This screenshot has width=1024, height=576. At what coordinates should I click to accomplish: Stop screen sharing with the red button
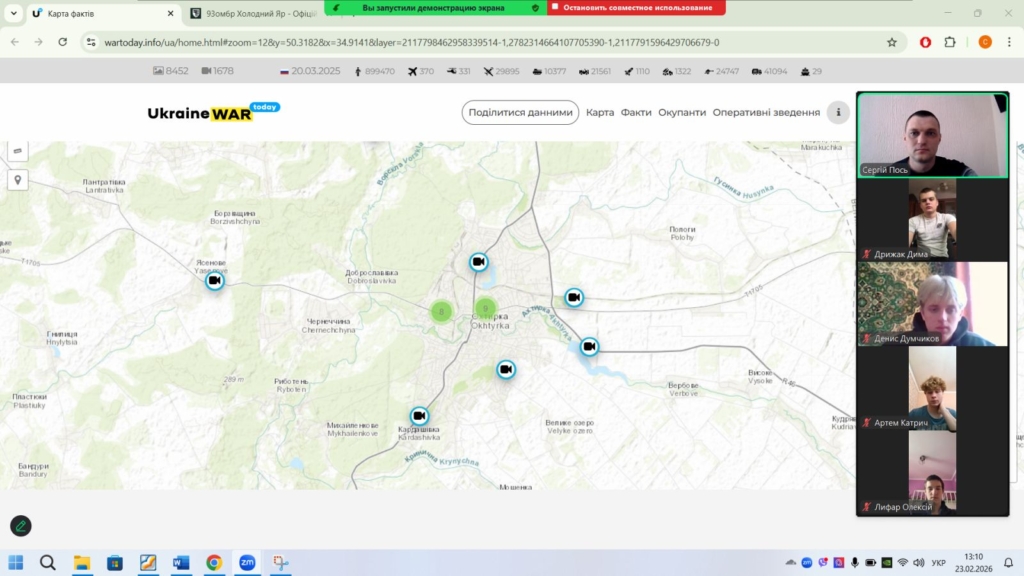(x=636, y=7)
